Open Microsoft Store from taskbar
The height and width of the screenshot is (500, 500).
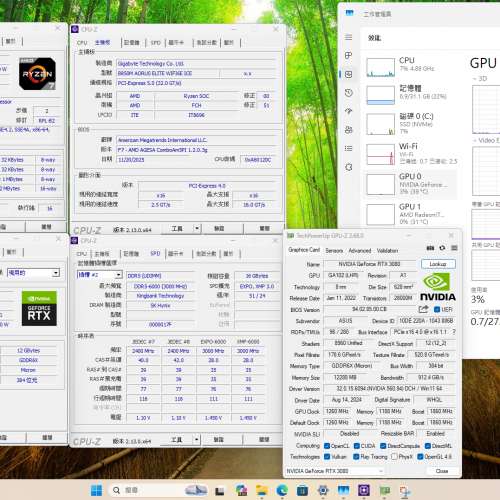click(302, 491)
